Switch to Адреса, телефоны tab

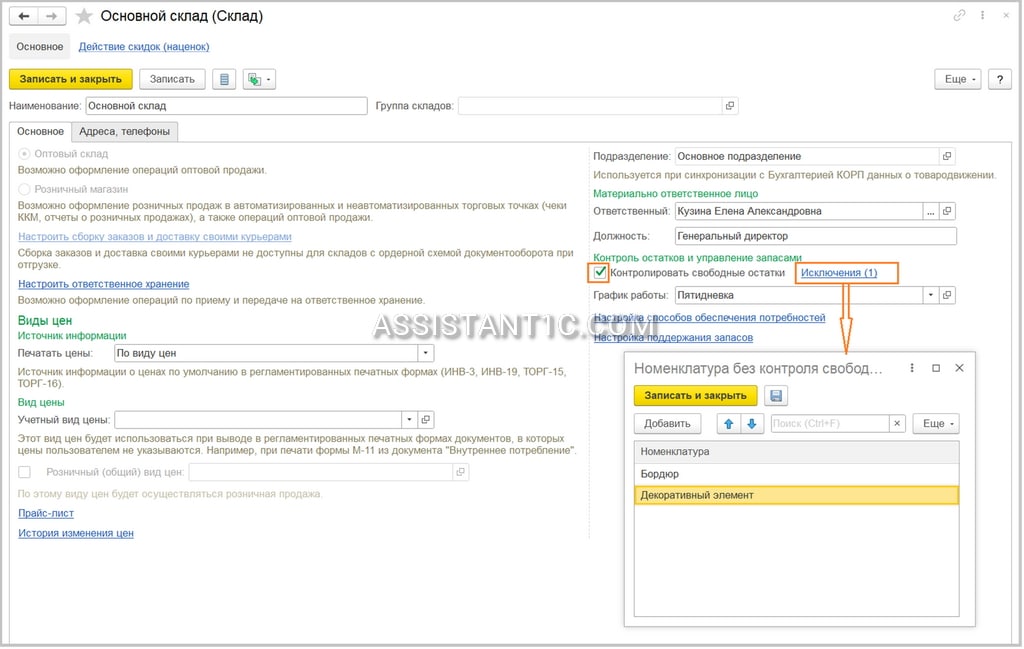pos(124,131)
